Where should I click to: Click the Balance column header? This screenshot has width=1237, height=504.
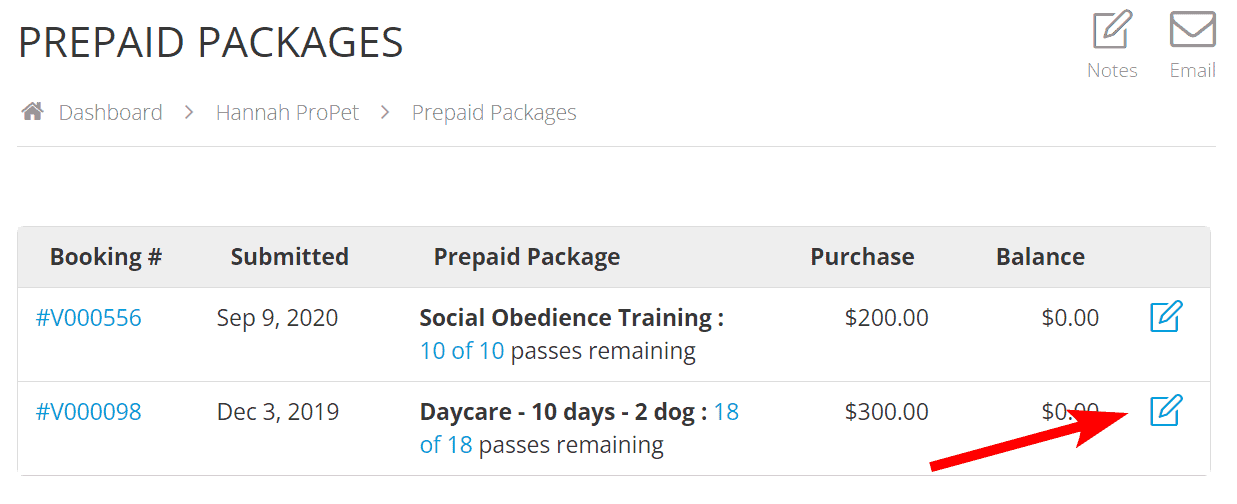pos(1040,257)
